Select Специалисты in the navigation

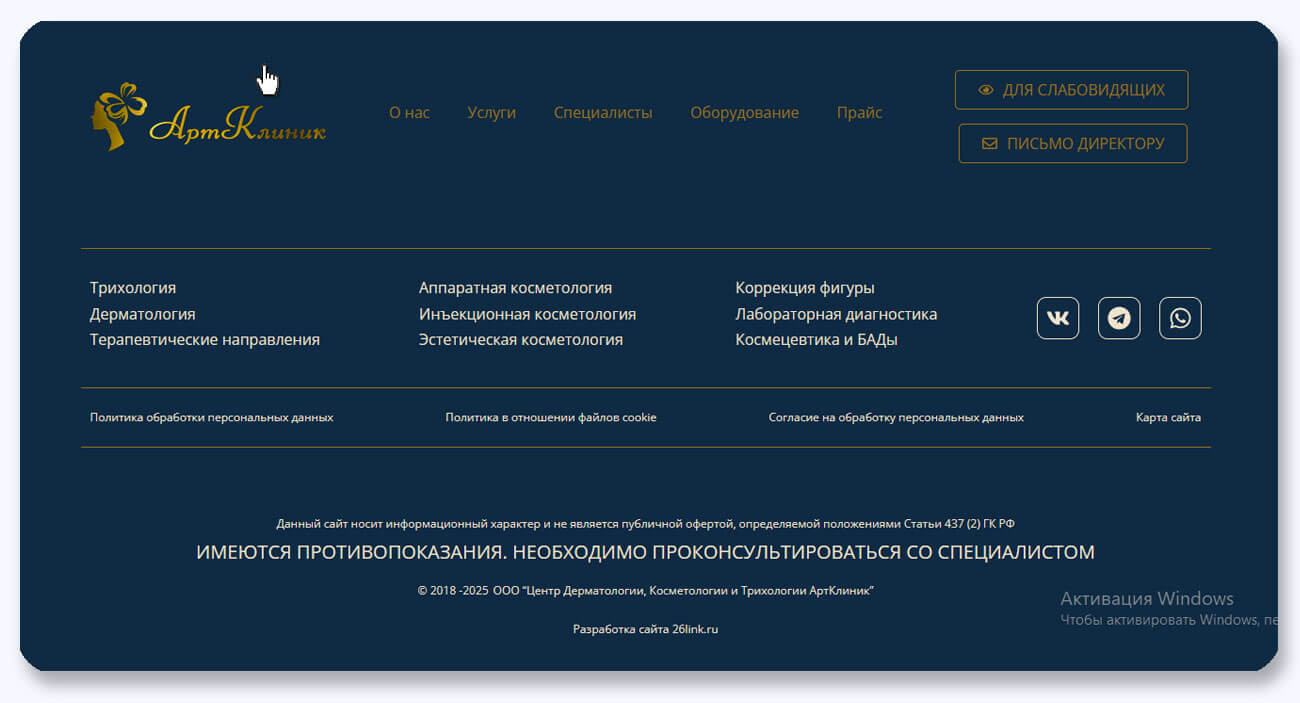click(x=603, y=113)
